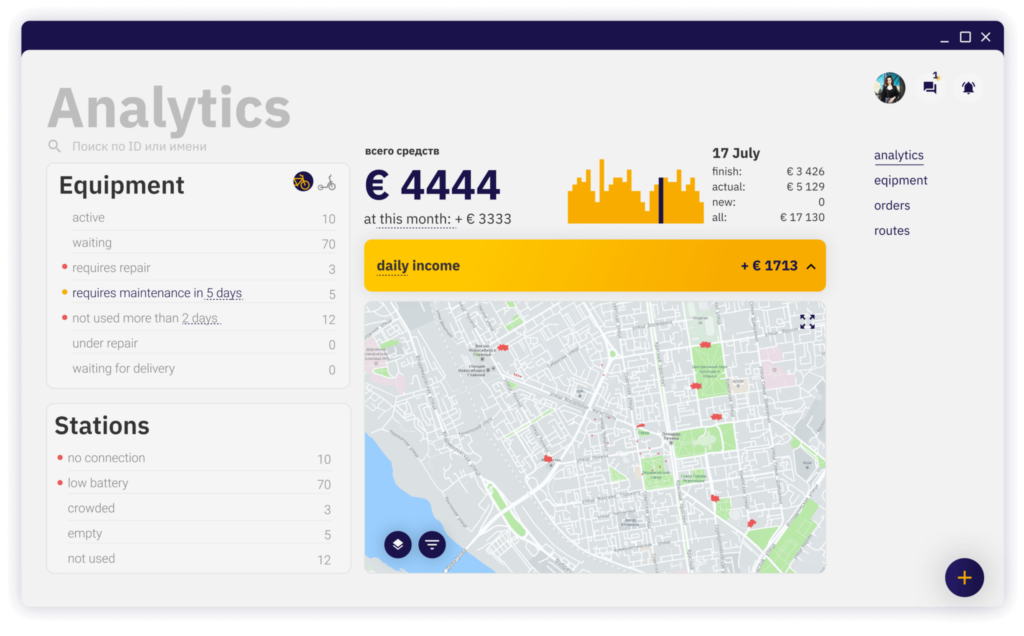Open the 'at this month' period selector

click(x=407, y=219)
